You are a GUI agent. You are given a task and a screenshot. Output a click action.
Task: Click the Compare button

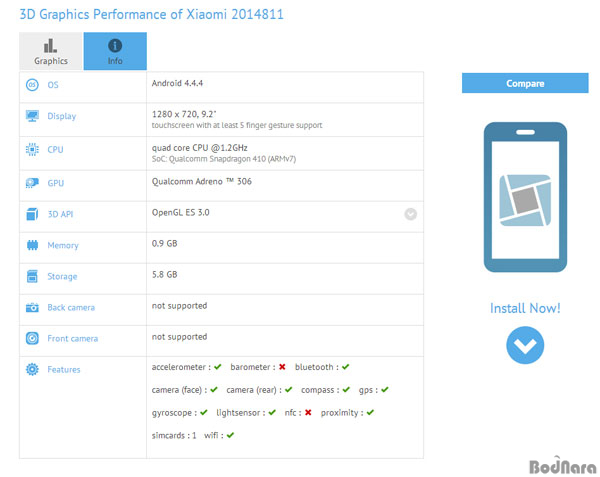525,83
